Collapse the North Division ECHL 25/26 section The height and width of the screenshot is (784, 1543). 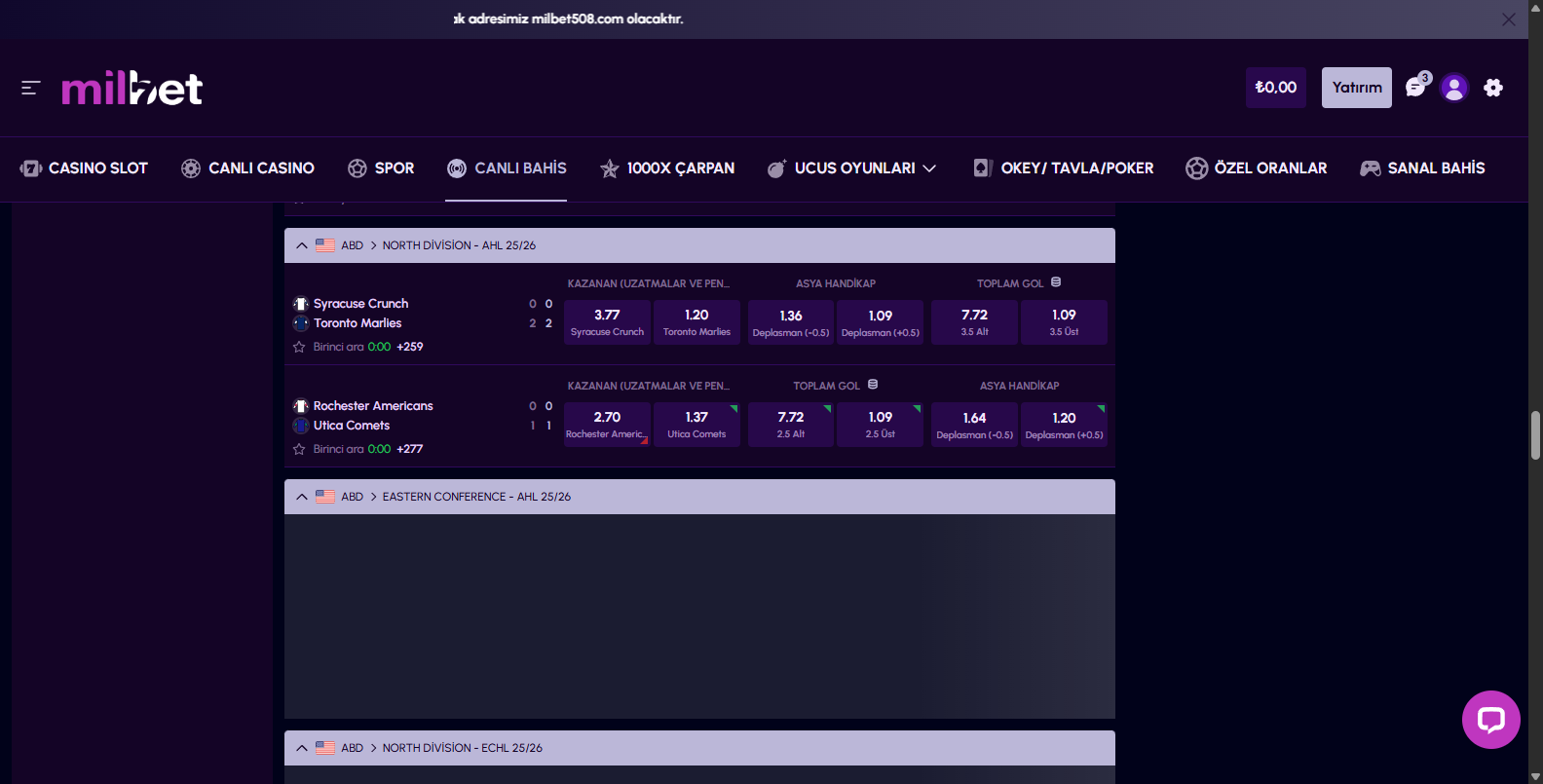(302, 748)
